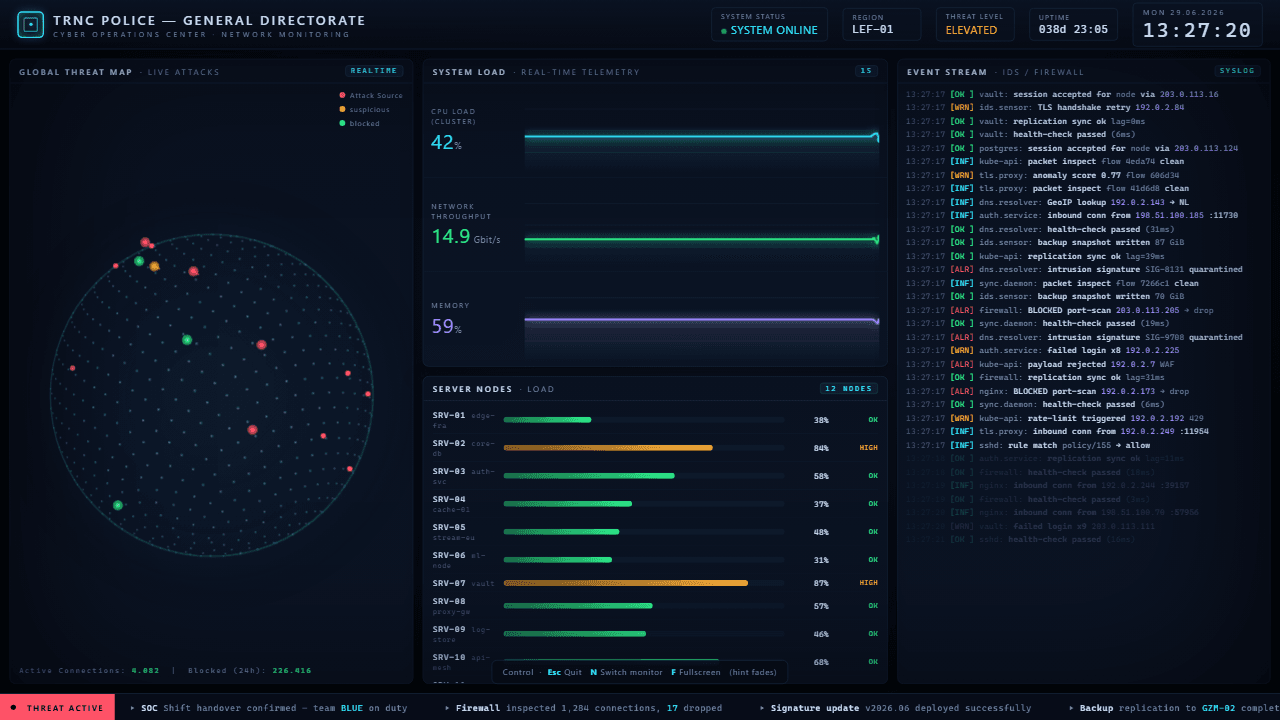Open the System Status card
Screen dimensions: 1280x720
769,24
